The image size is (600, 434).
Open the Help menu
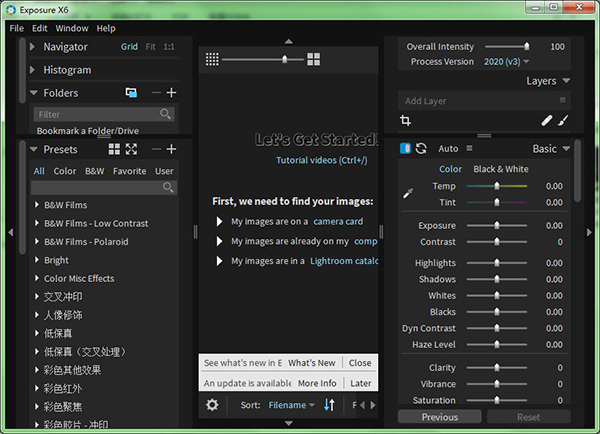tap(106, 28)
